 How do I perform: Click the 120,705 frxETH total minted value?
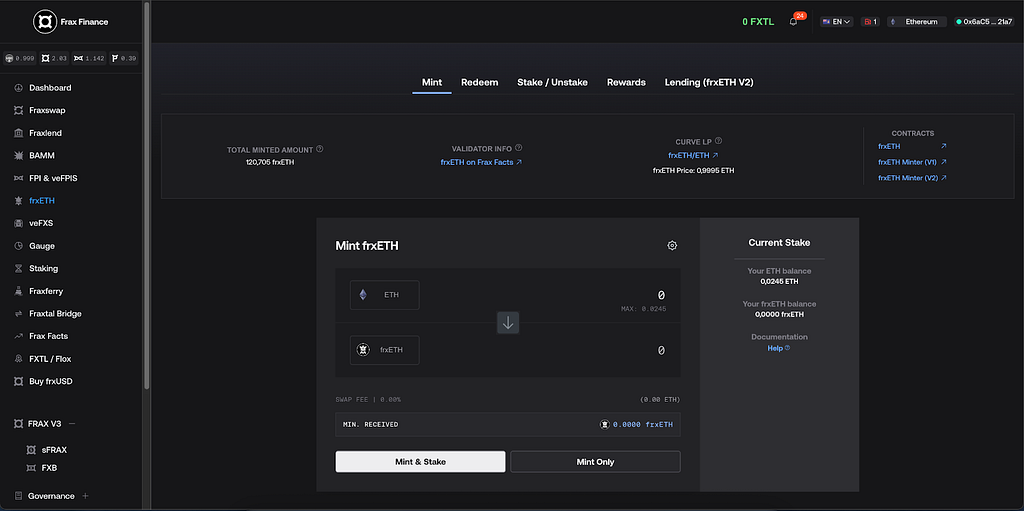tap(270, 162)
